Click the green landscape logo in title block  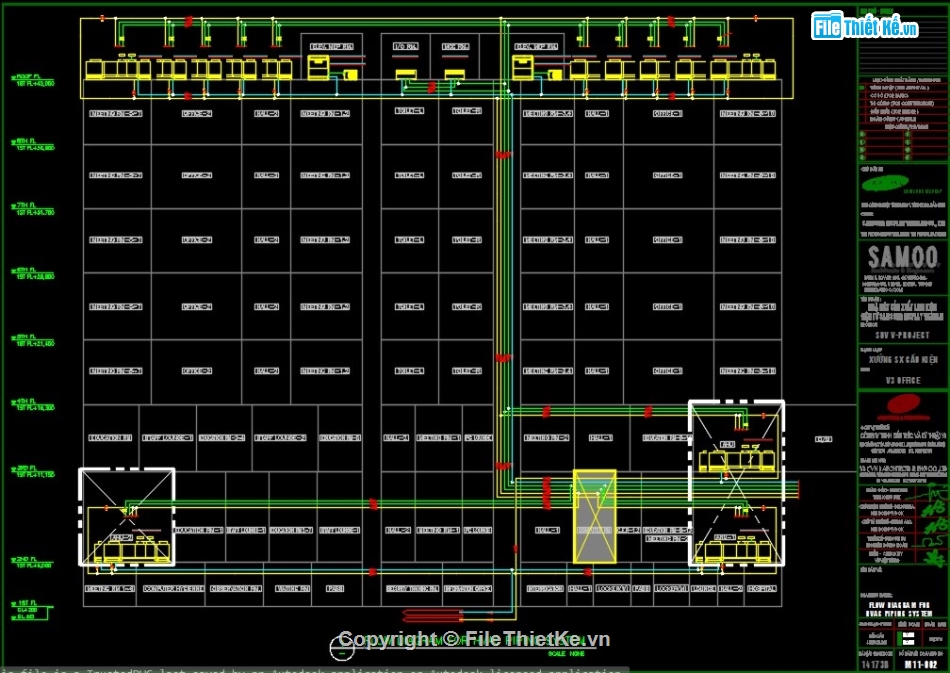coord(884,184)
